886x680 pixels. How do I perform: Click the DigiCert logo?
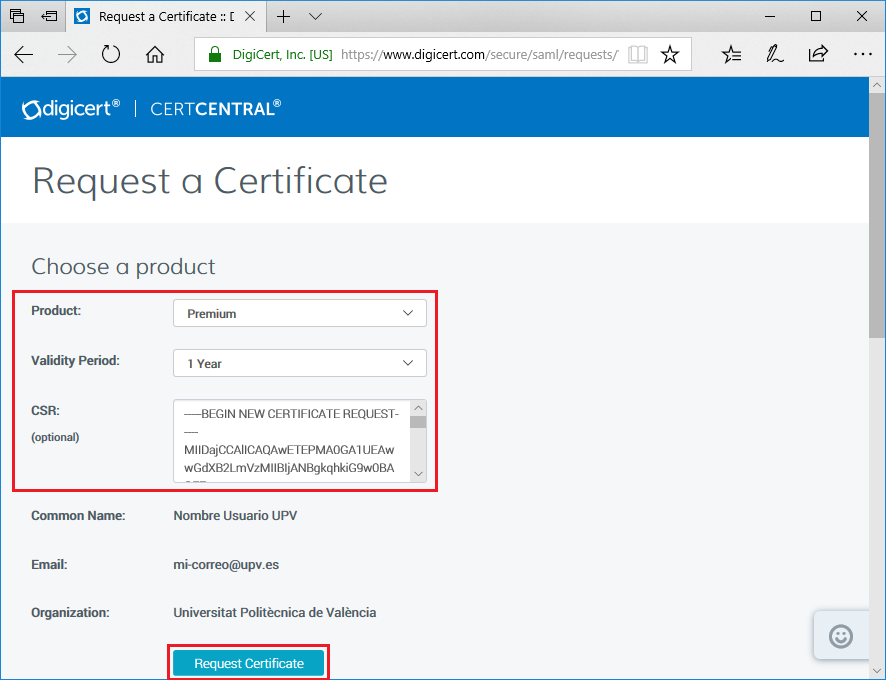click(x=71, y=108)
